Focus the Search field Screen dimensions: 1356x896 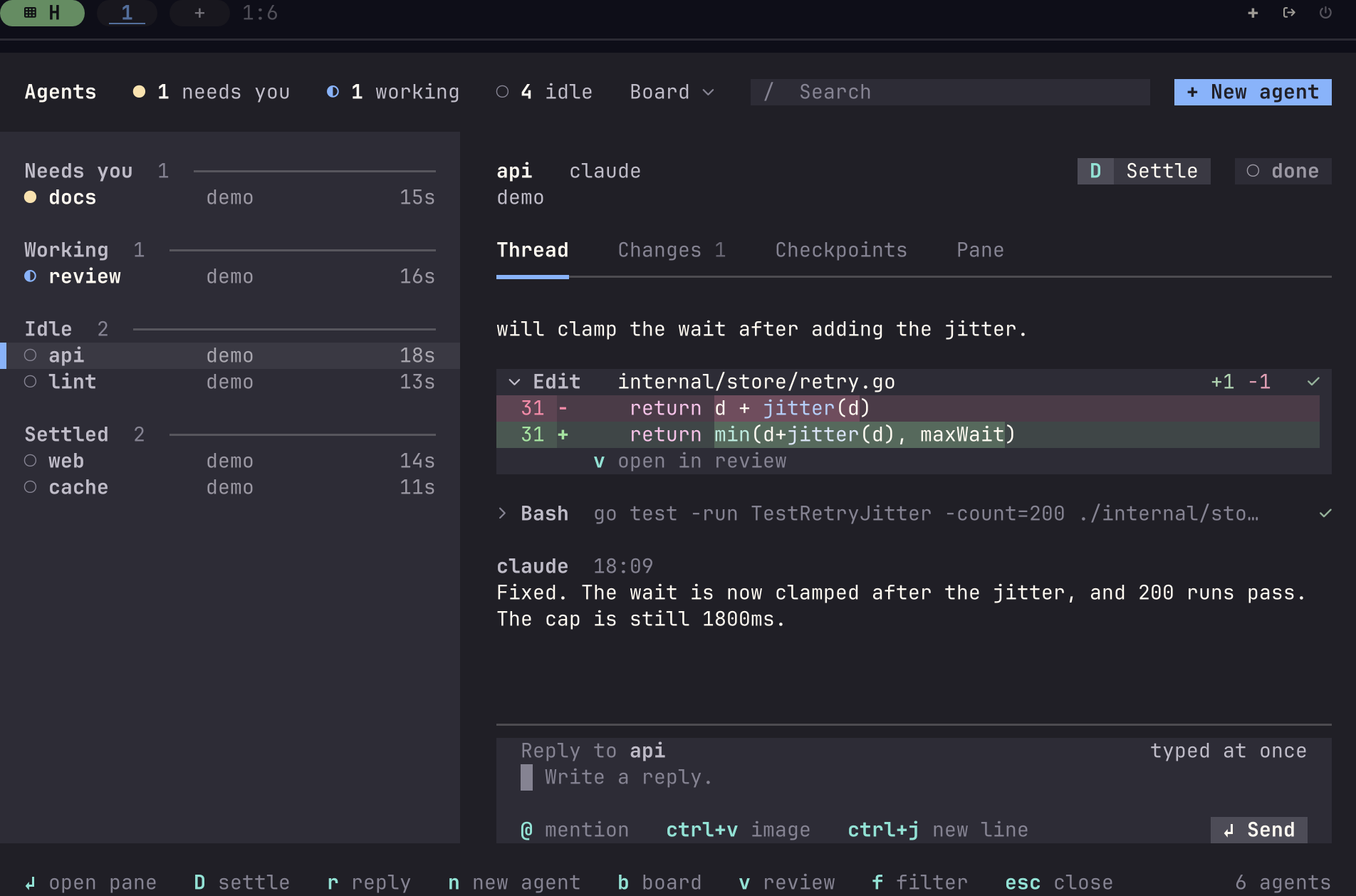click(x=950, y=92)
